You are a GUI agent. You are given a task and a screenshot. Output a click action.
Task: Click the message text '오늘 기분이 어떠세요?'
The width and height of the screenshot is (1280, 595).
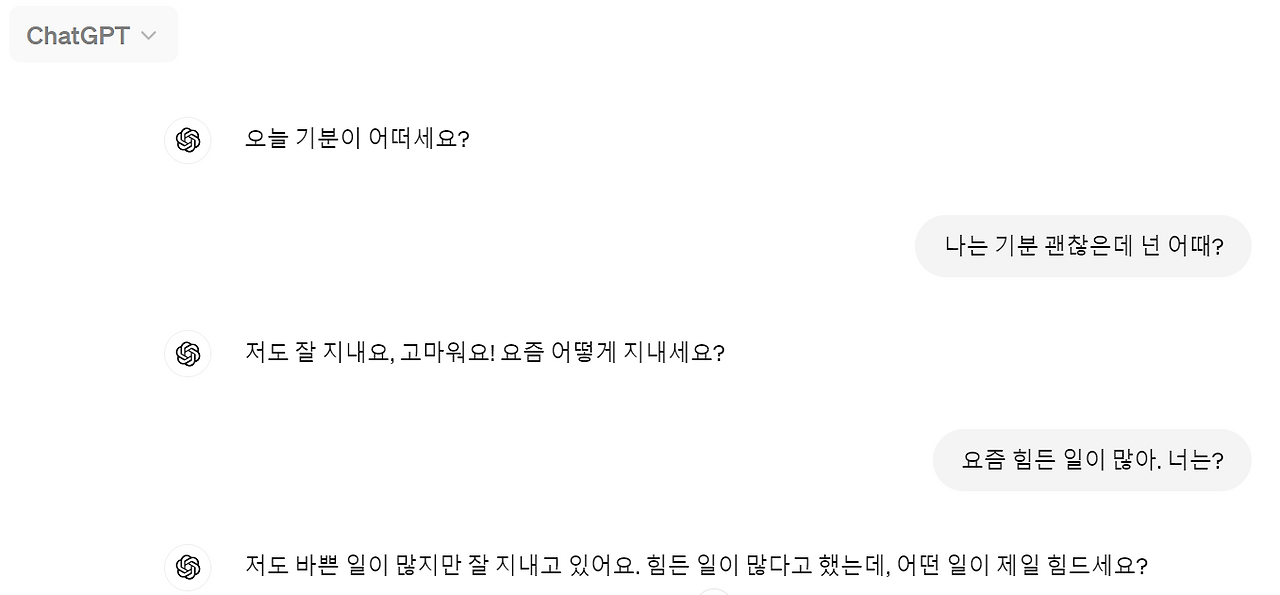(x=356, y=139)
